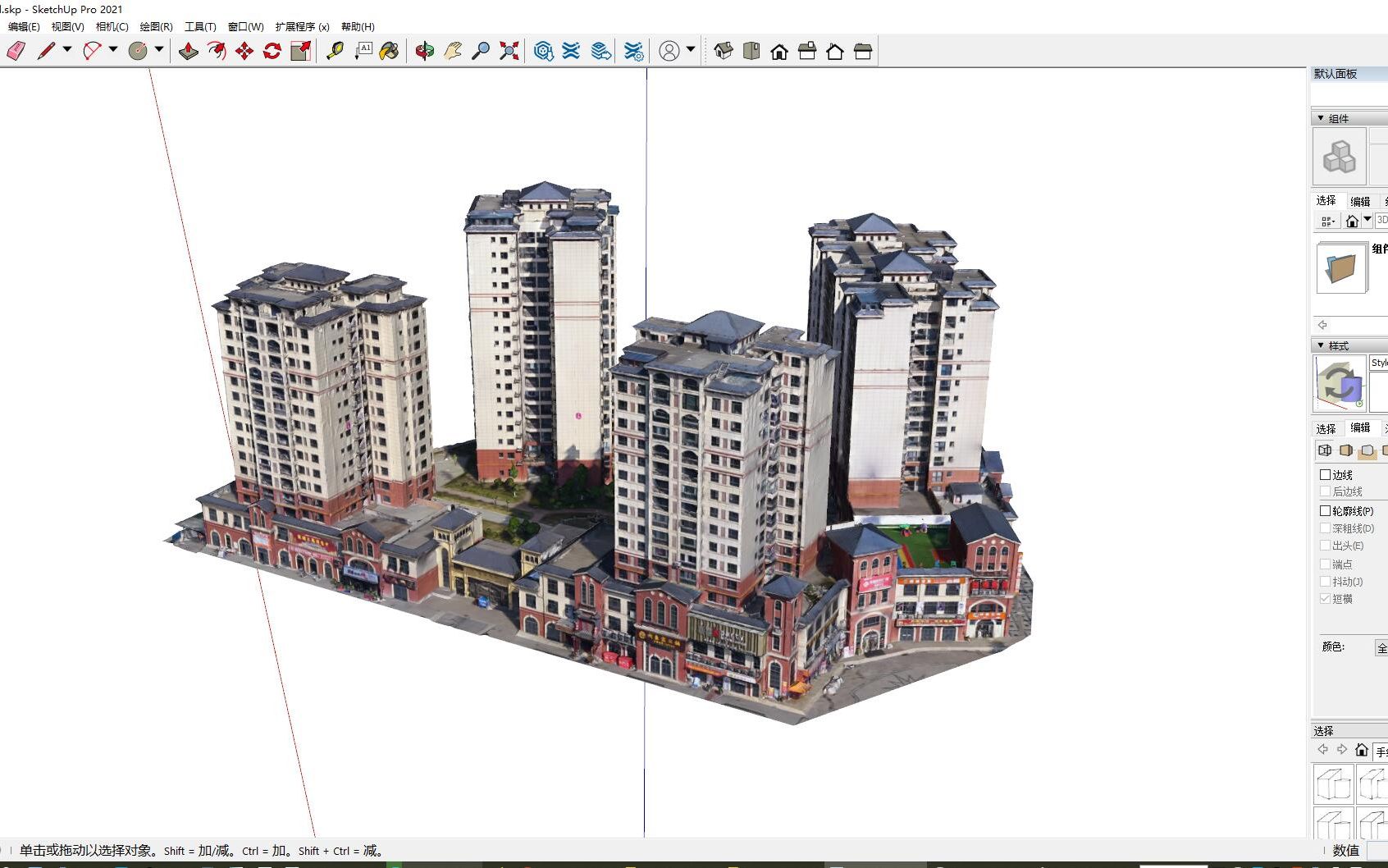Select the Orbit tool

(424, 50)
